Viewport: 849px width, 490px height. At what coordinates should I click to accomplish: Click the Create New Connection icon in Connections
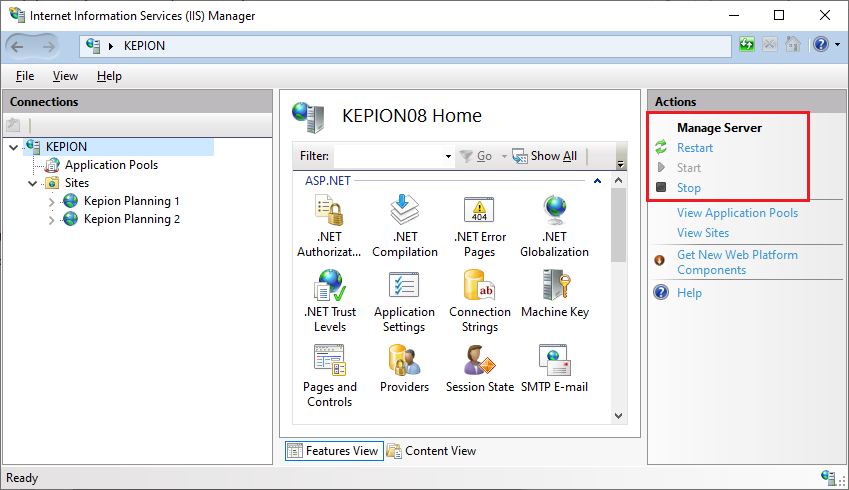point(14,125)
